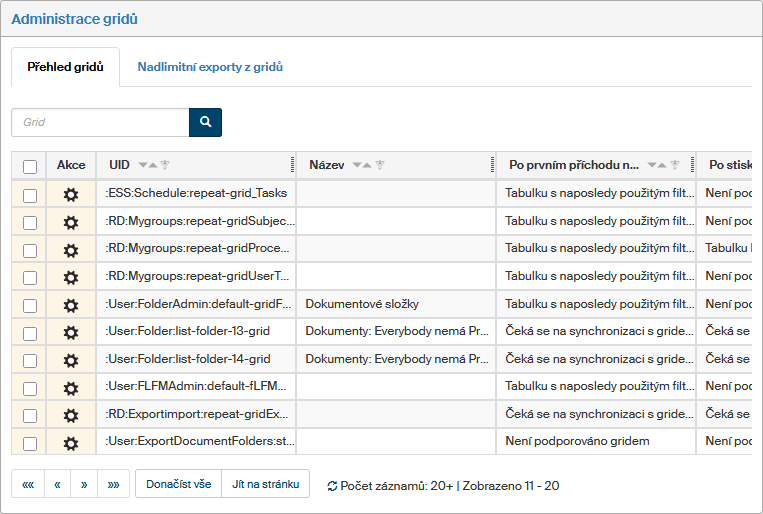Open gear actions for Dokumentové složky row
Image resolution: width=763 pixels, height=514 pixels.
coord(71,305)
